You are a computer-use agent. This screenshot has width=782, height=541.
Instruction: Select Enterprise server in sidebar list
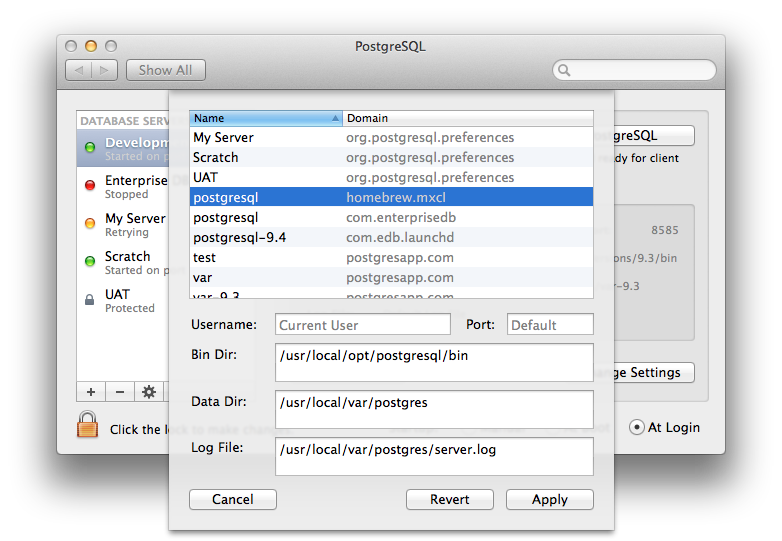(123, 186)
